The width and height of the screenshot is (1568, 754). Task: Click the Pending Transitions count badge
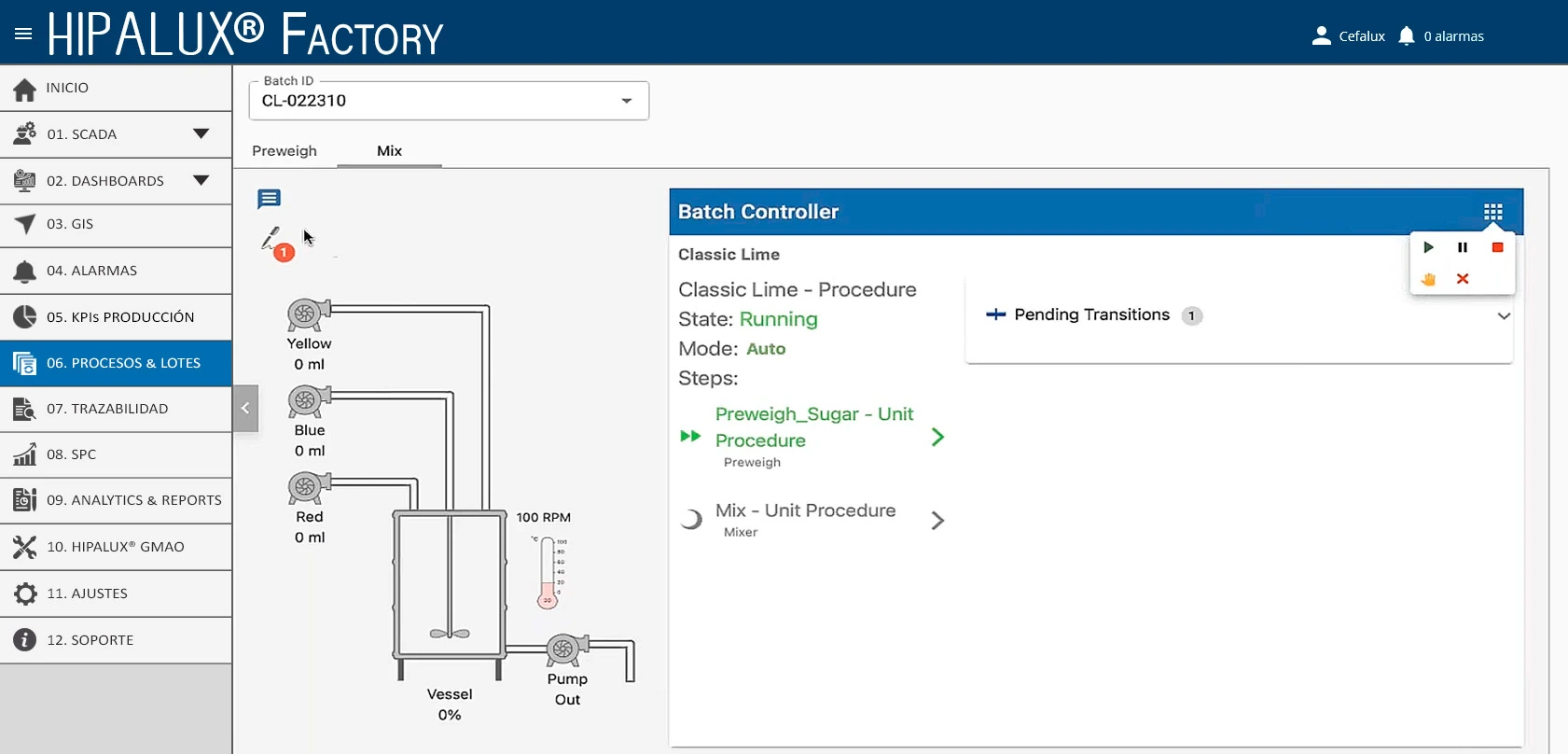pyautogui.click(x=1191, y=315)
